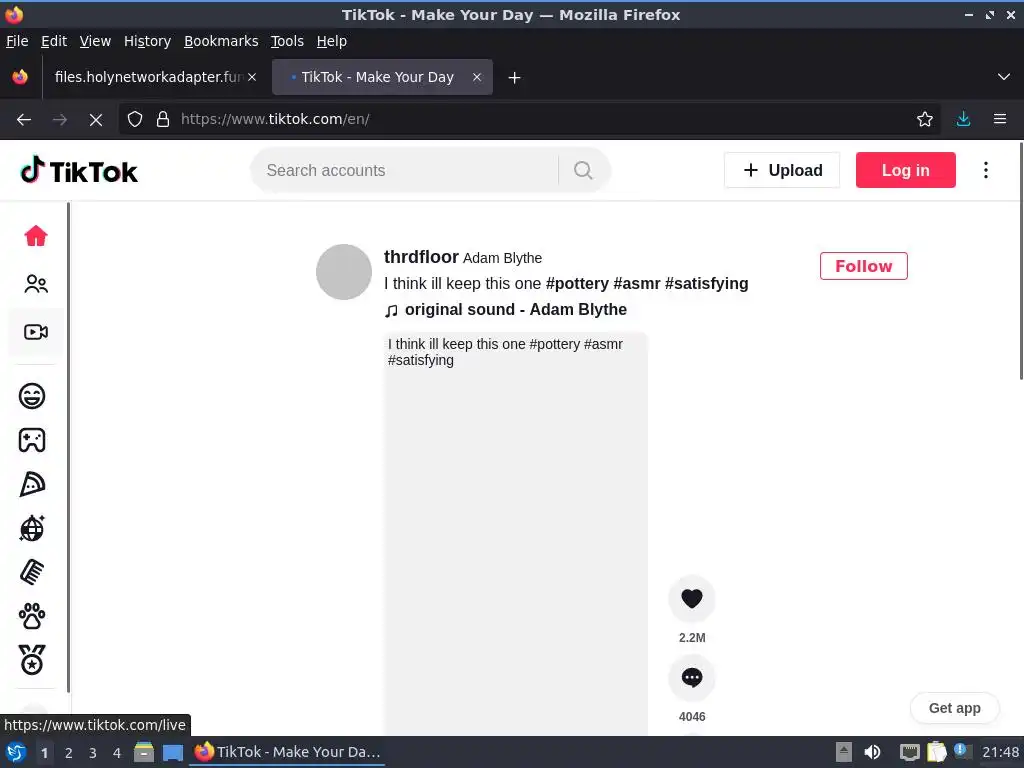Go back to previous page

[x=24, y=120]
